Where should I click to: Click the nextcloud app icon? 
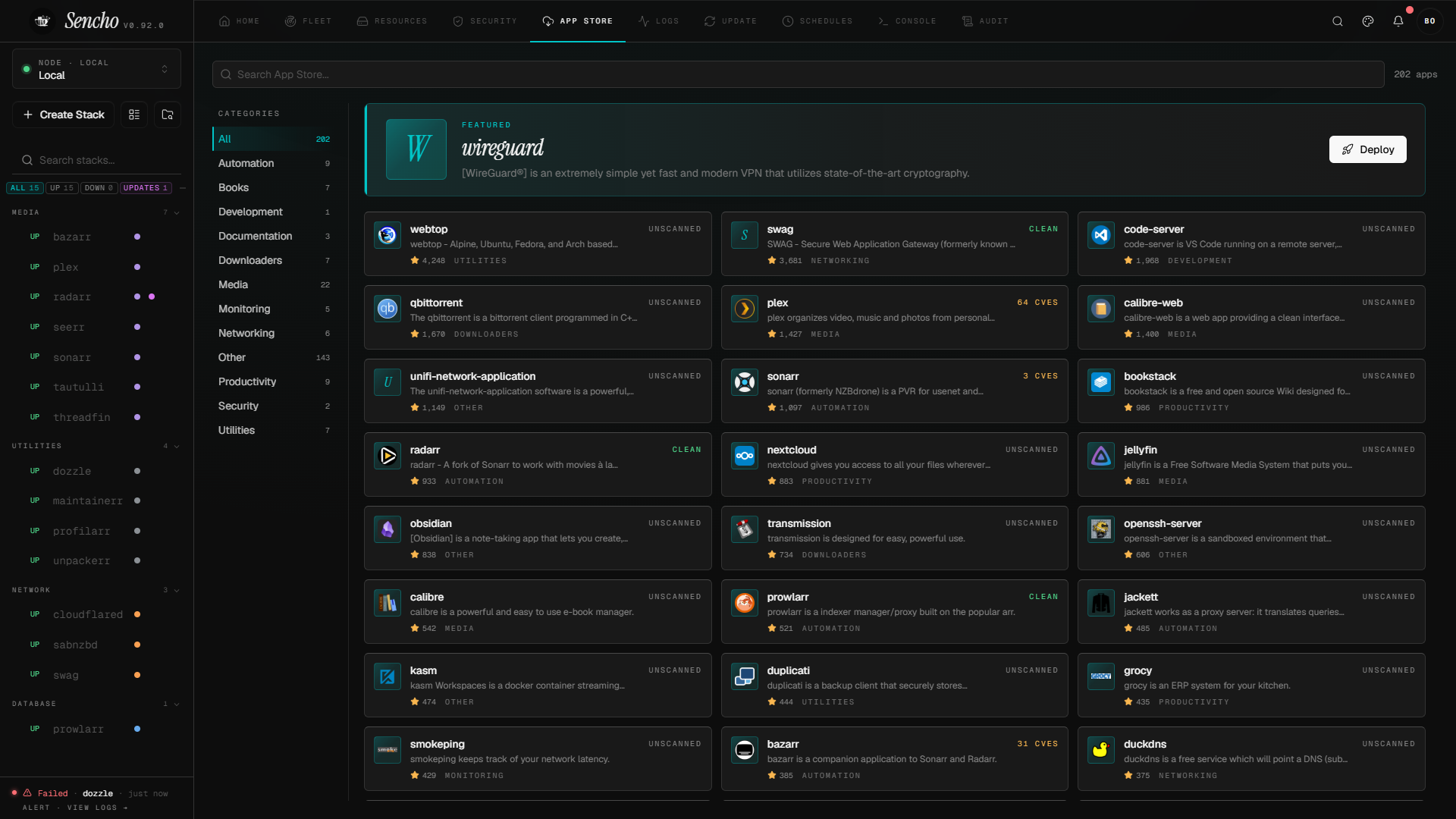coord(745,456)
